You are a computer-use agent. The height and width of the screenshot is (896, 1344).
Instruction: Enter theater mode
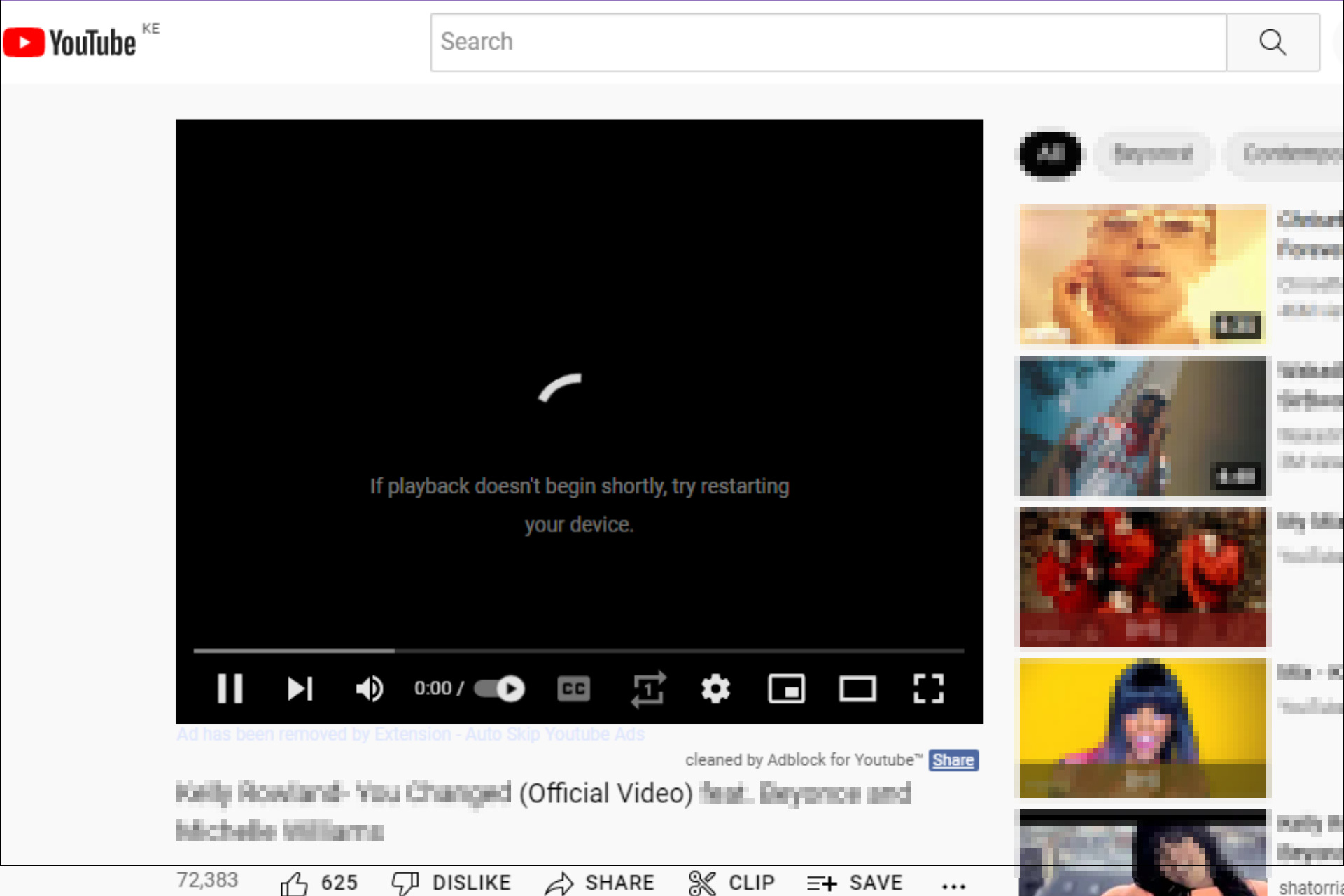857,689
